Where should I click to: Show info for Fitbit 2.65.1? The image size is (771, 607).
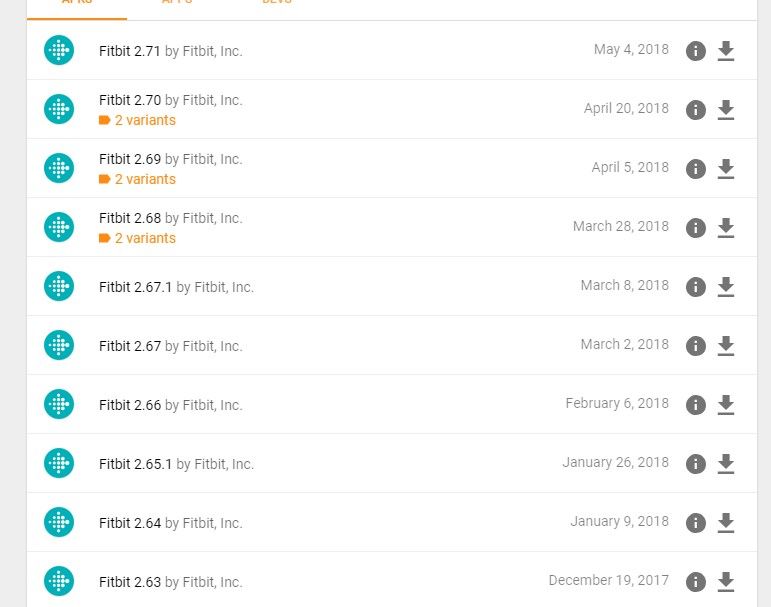click(x=696, y=464)
